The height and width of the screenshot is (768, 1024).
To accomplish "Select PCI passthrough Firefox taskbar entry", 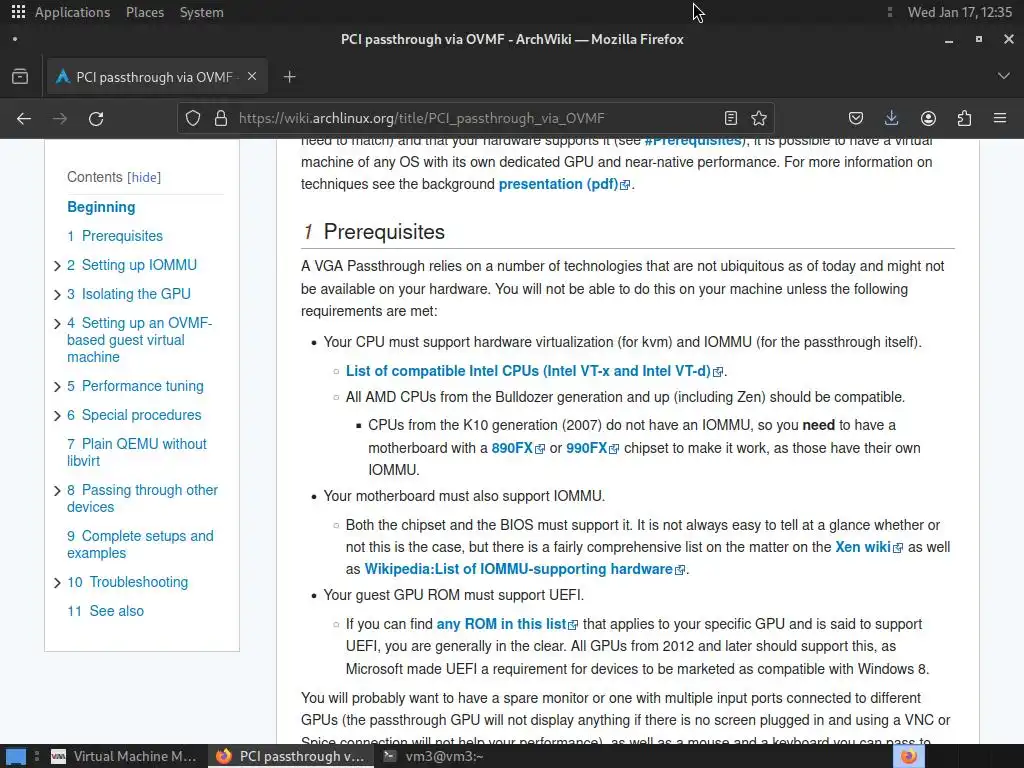I will point(291,756).
